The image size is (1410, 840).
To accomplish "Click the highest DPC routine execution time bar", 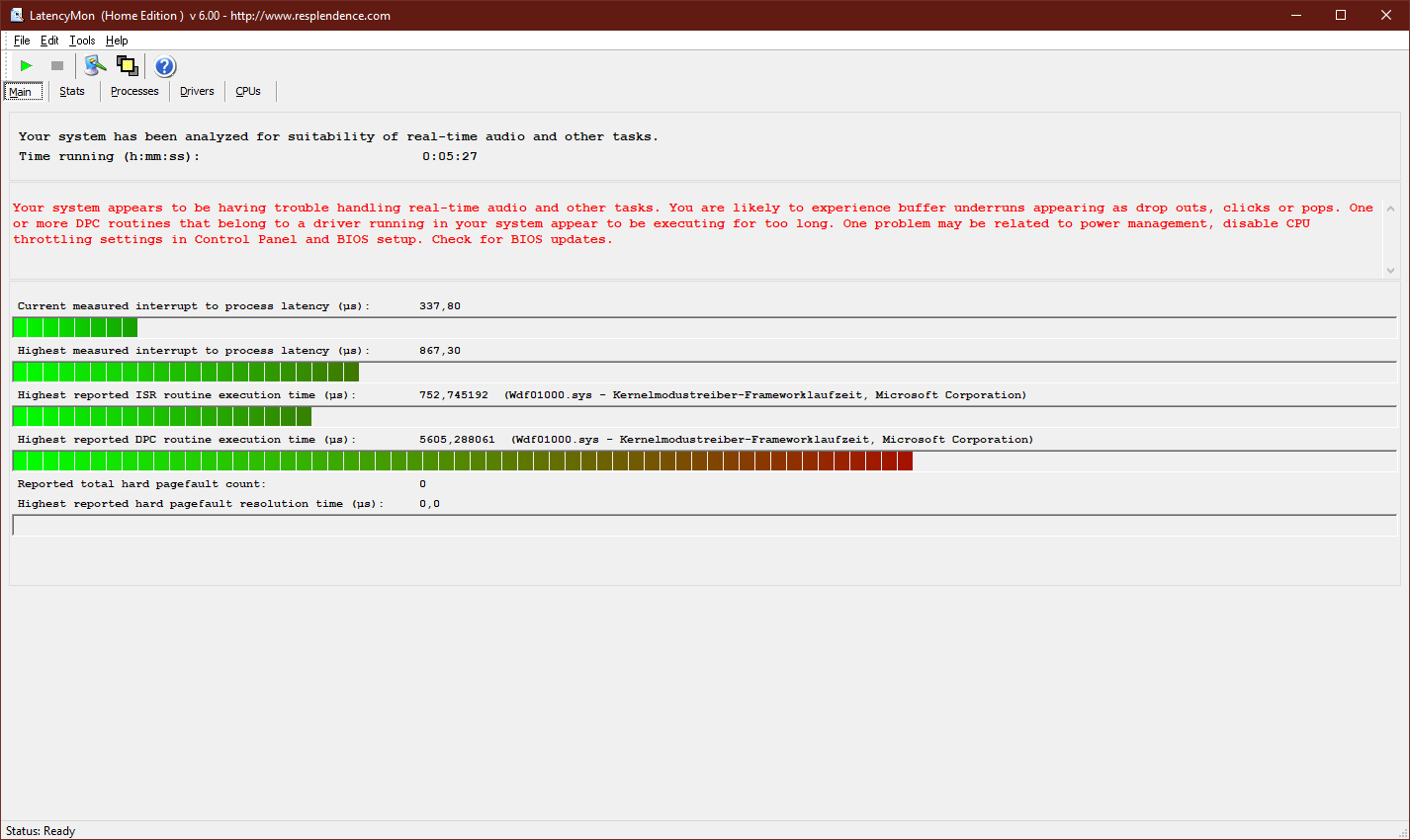I will 704,461.
